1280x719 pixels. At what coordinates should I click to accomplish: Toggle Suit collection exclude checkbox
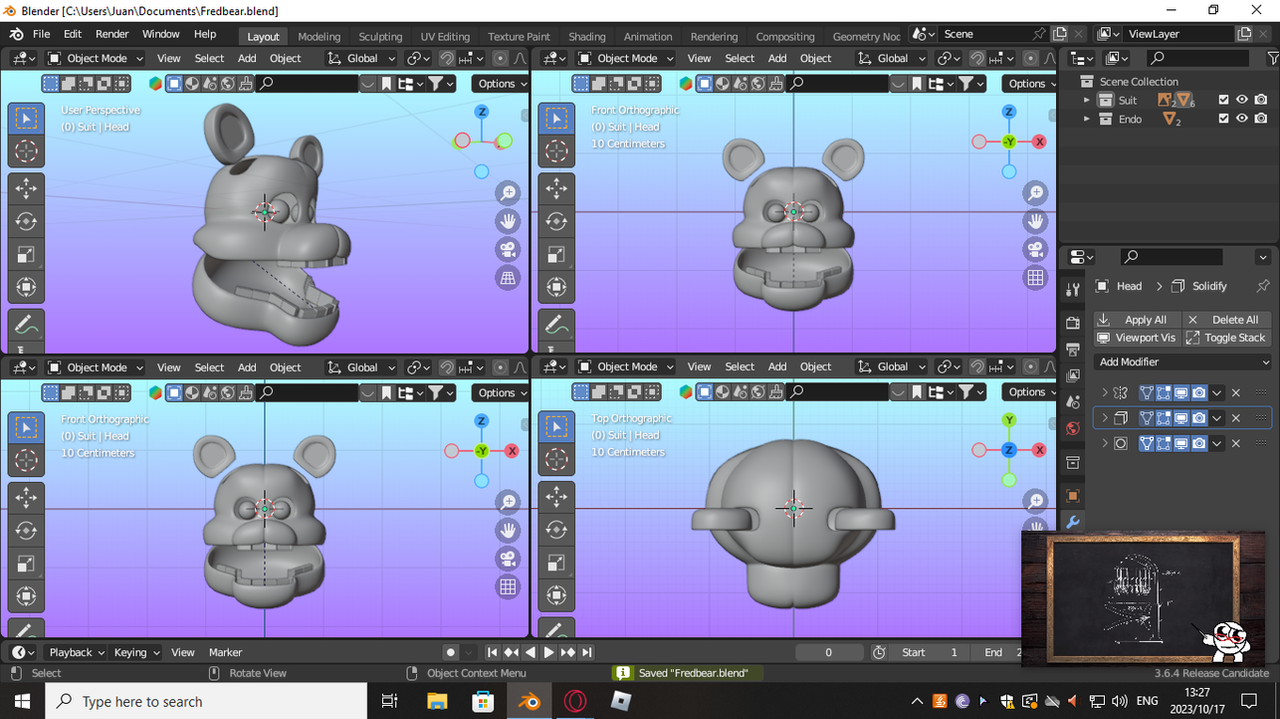click(x=1223, y=100)
